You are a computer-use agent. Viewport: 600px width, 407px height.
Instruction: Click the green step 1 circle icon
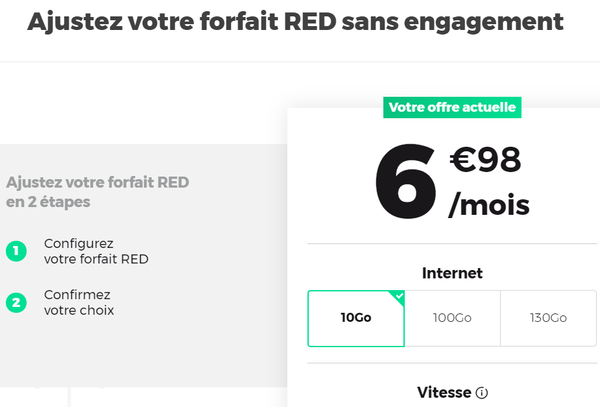click(16, 251)
